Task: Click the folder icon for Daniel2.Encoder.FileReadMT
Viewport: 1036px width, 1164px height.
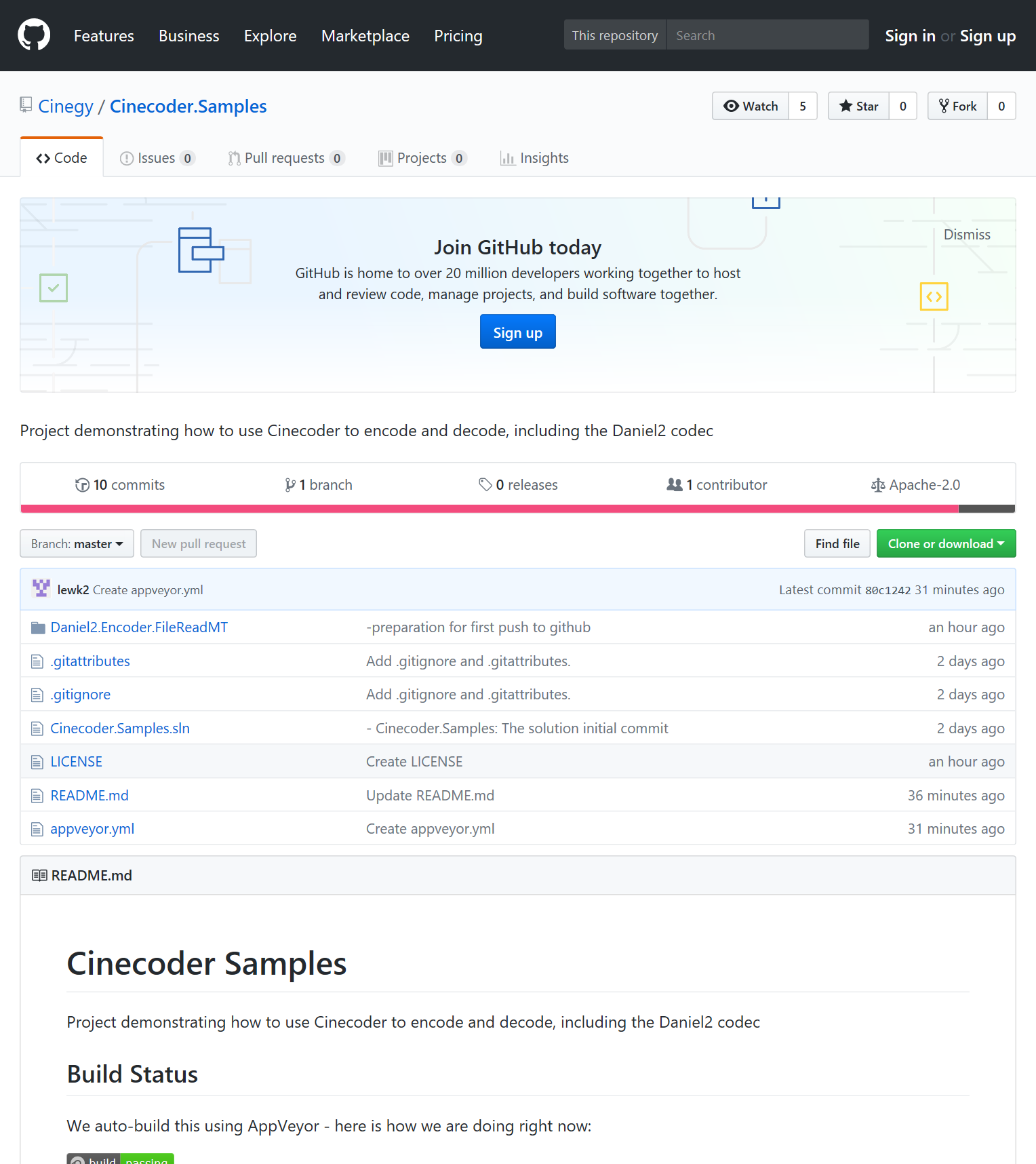Action: [x=38, y=627]
